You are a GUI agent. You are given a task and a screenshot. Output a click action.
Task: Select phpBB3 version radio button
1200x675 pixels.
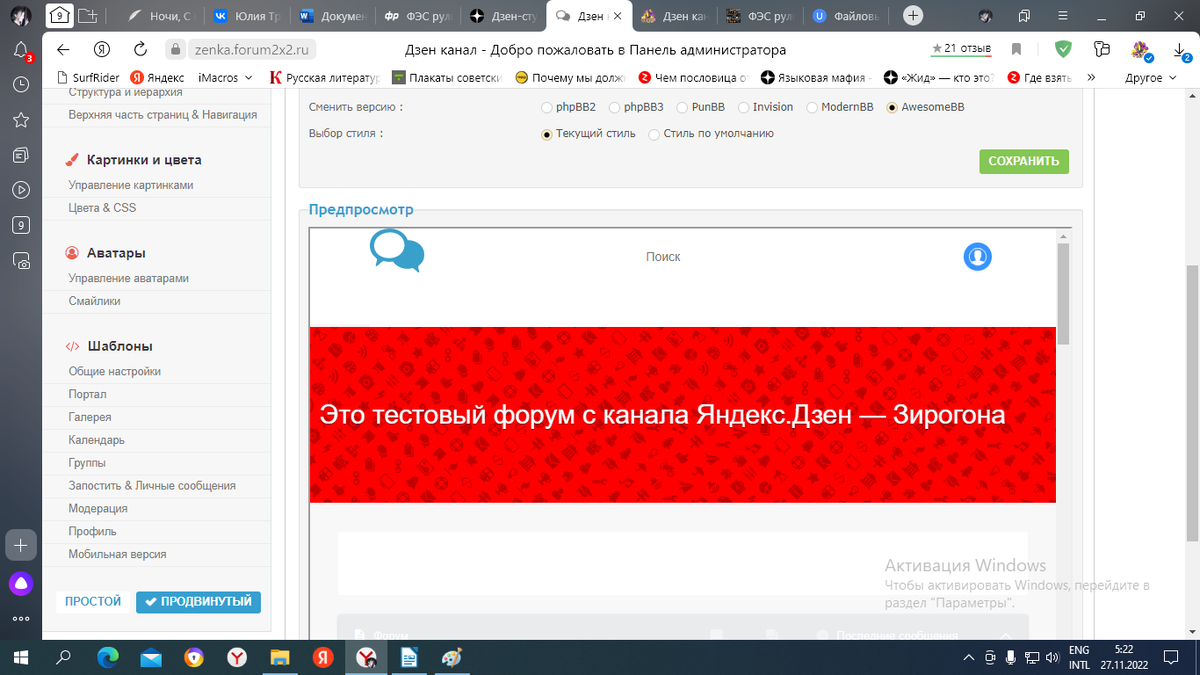point(613,107)
